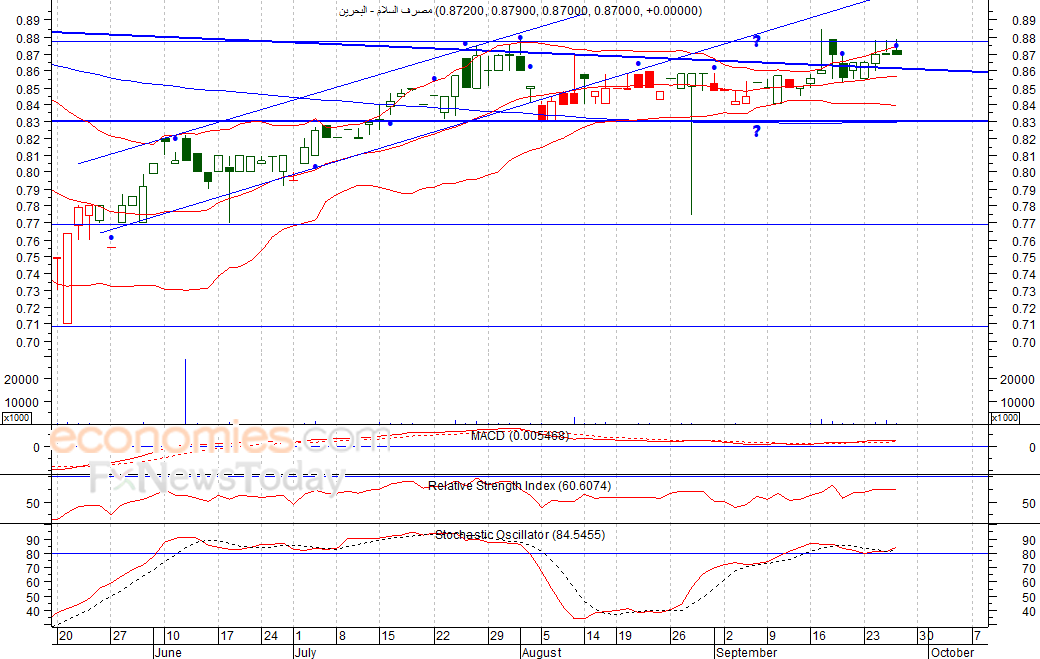This screenshot has height=659, width=1040.
Task: Click the date label 19 on time axis
Action: (625, 636)
